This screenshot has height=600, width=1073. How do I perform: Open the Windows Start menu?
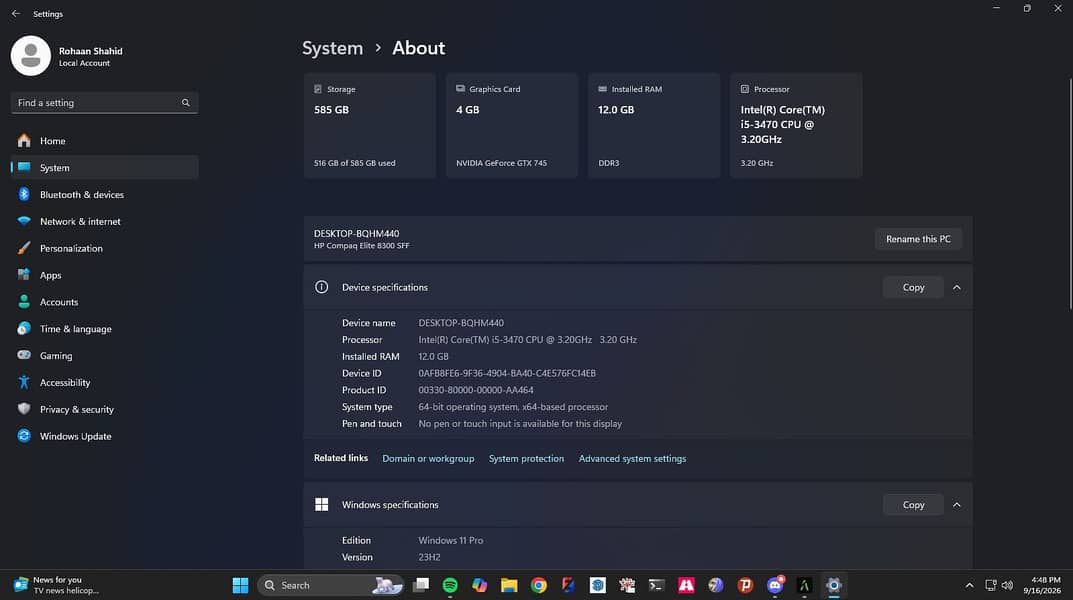pyautogui.click(x=240, y=585)
